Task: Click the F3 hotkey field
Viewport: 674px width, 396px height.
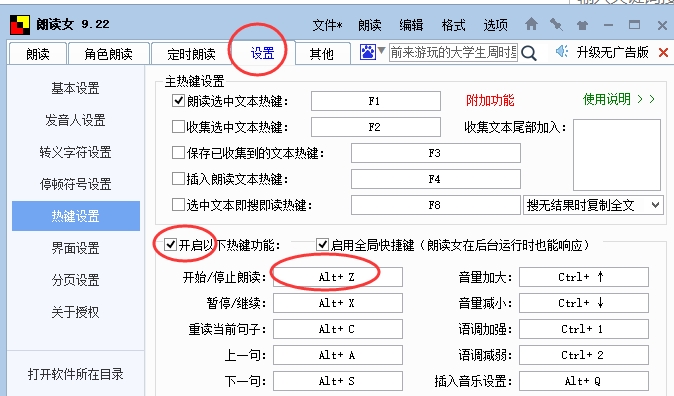Action: point(436,153)
